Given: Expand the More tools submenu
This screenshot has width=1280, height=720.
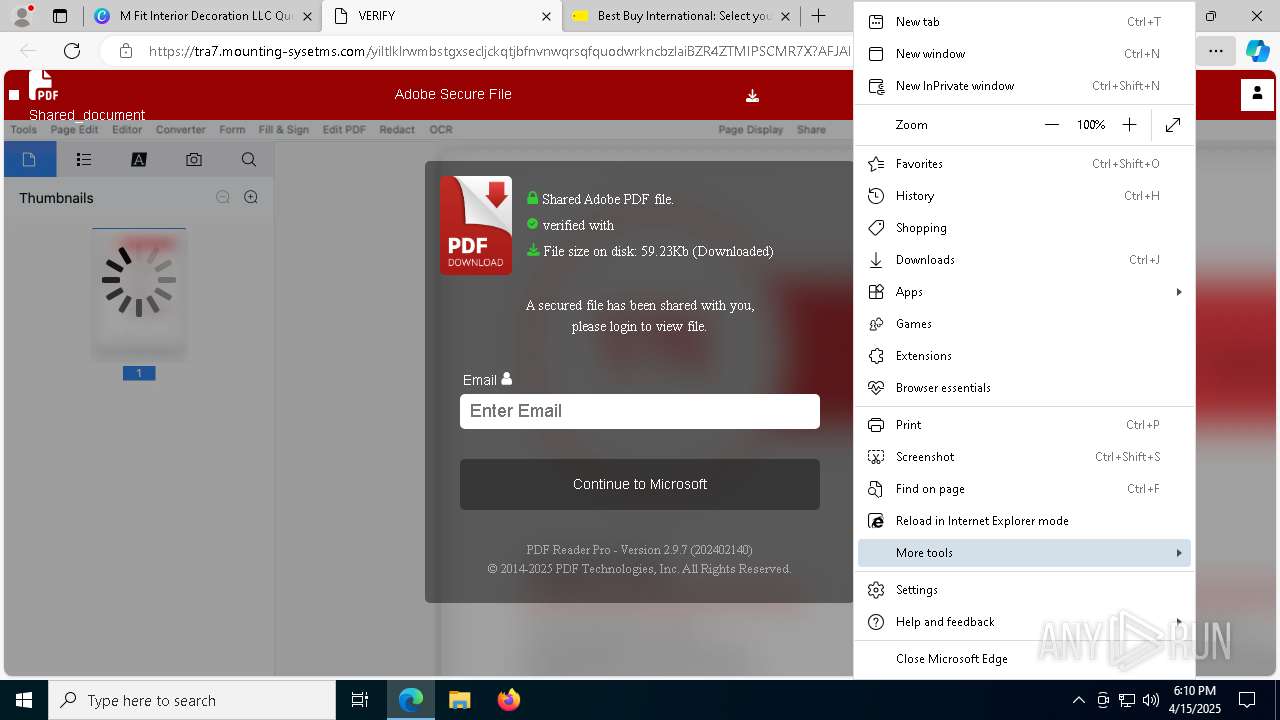Looking at the screenshot, I should [x=1024, y=553].
